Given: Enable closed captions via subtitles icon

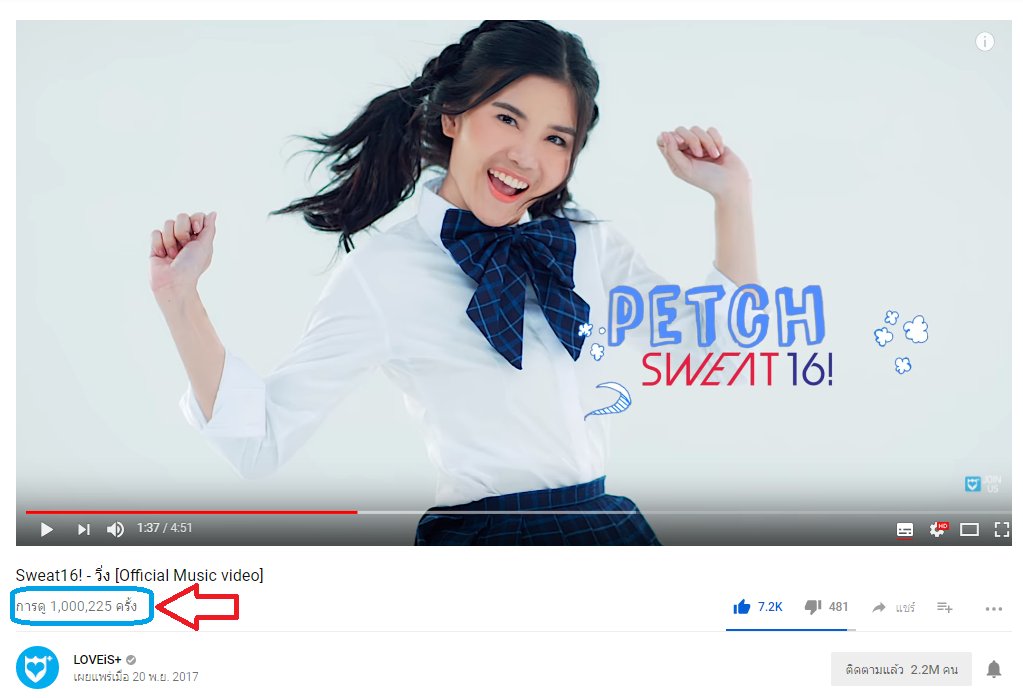Looking at the screenshot, I should (x=905, y=529).
